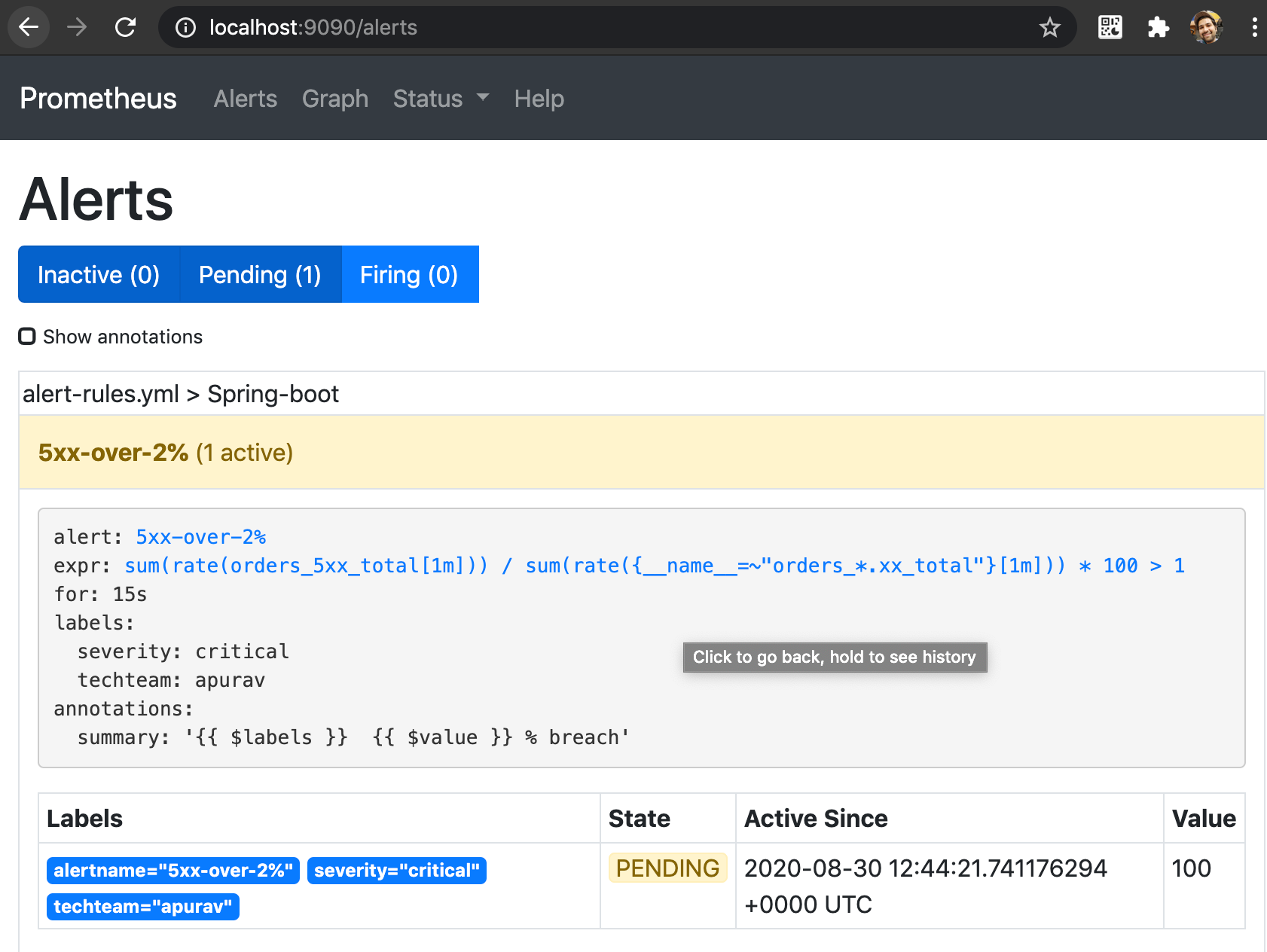Open the browser three-dot menu
Image resolution: width=1267 pixels, height=952 pixels.
coord(1254,28)
